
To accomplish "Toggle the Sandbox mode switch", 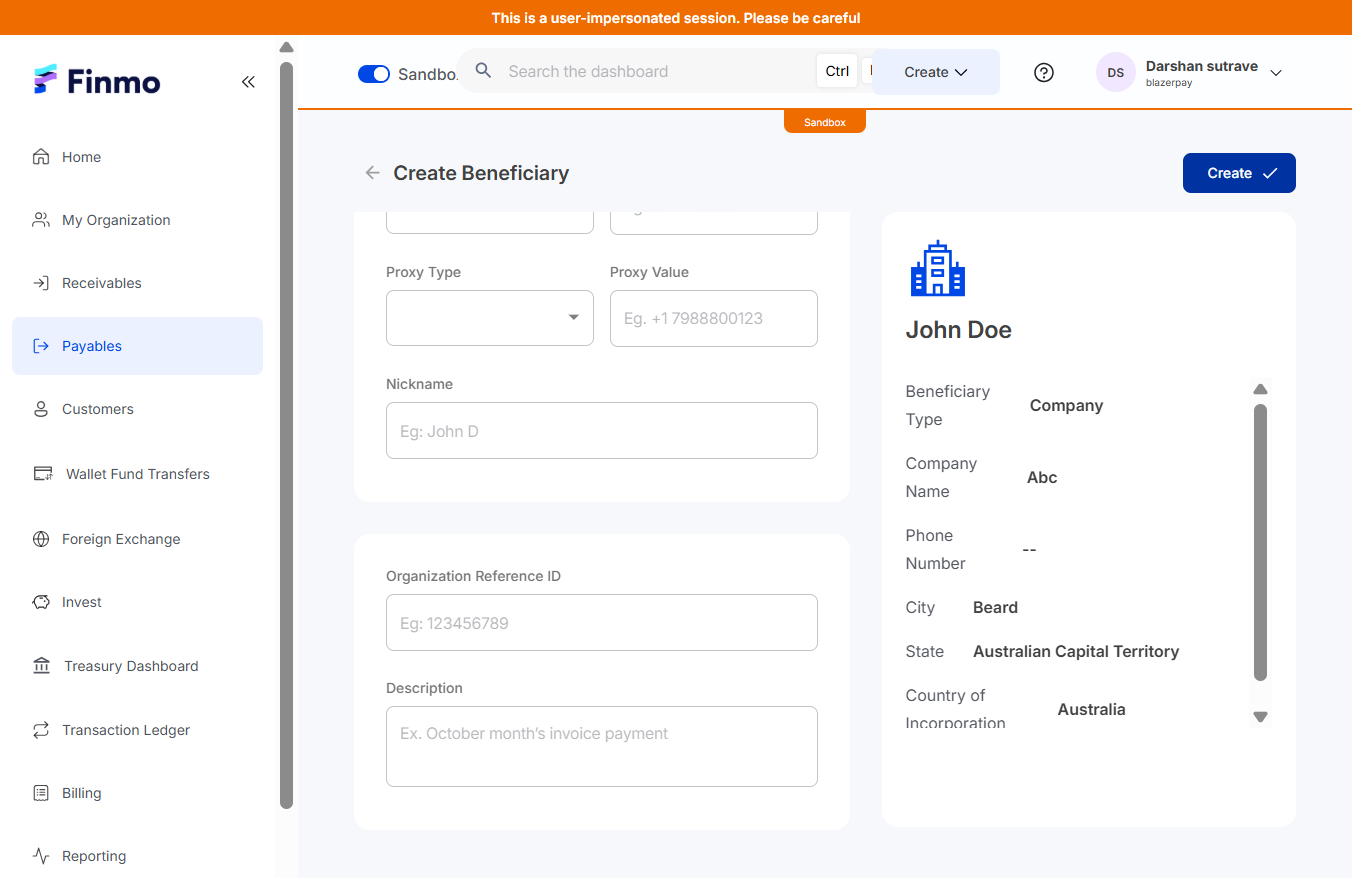I will click(374, 74).
